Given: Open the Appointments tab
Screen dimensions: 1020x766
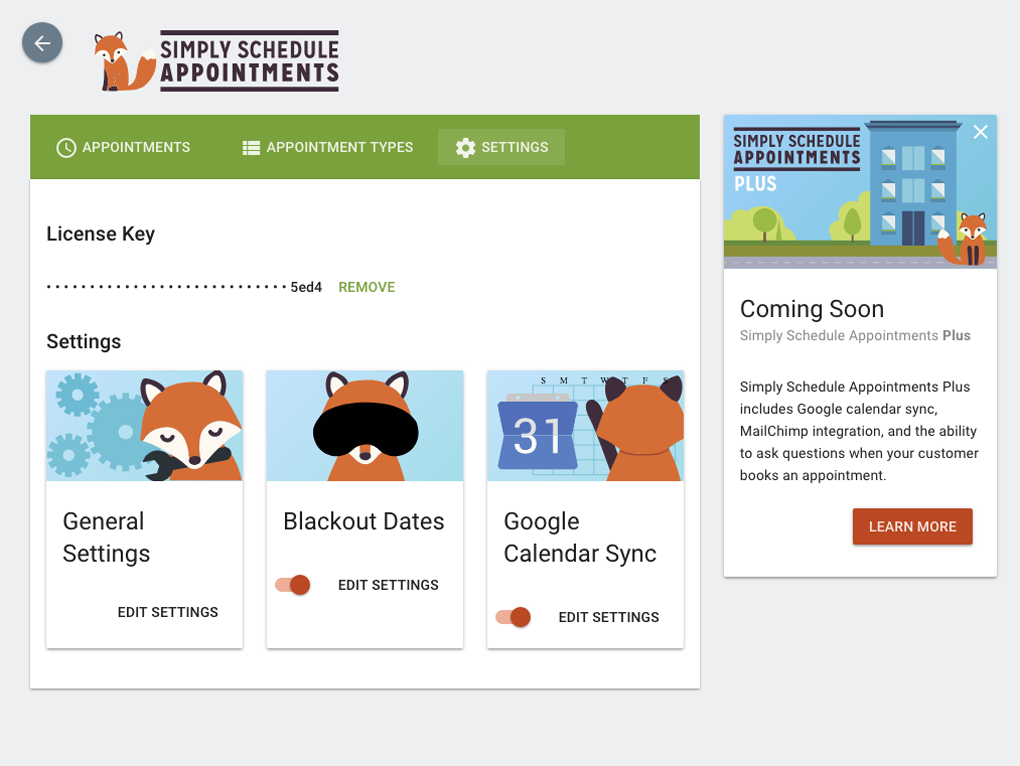Looking at the screenshot, I should (x=124, y=148).
